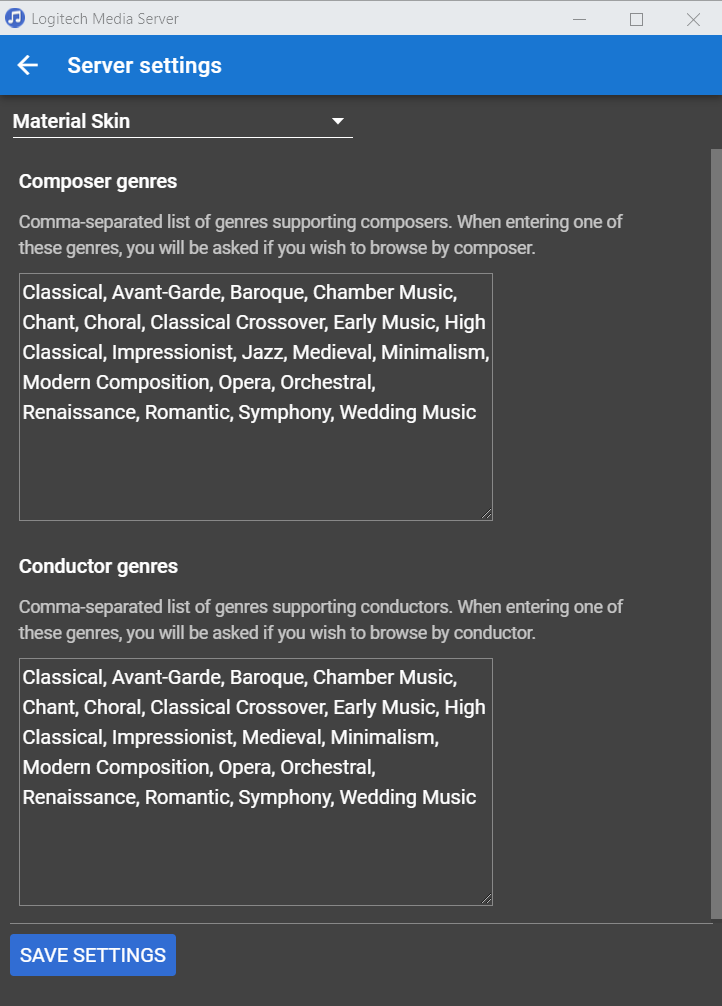Maximize the Logitech Media Server window
This screenshot has width=722, height=1006.
tap(636, 18)
